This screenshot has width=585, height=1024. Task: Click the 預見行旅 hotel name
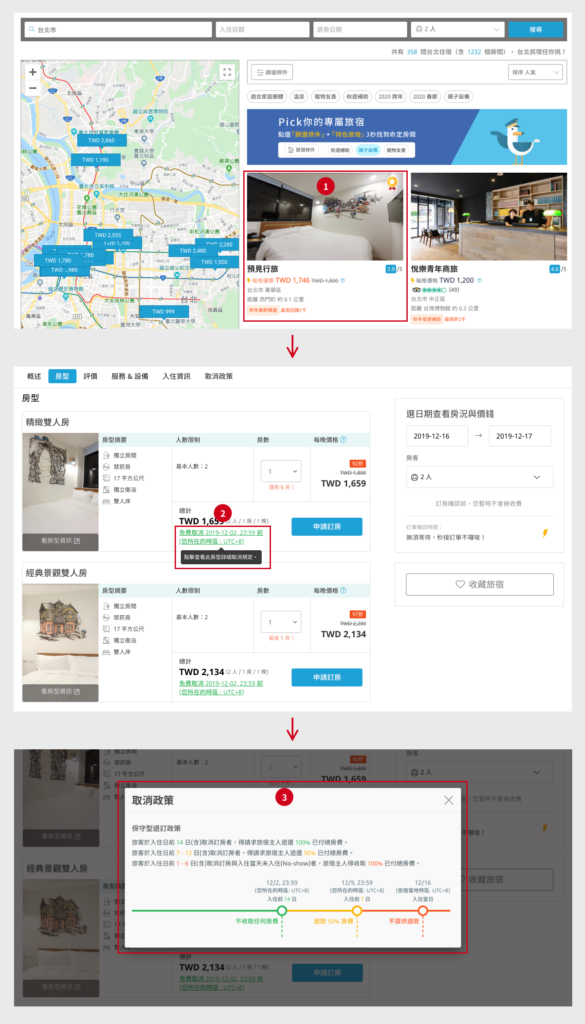pyautogui.click(x=263, y=268)
